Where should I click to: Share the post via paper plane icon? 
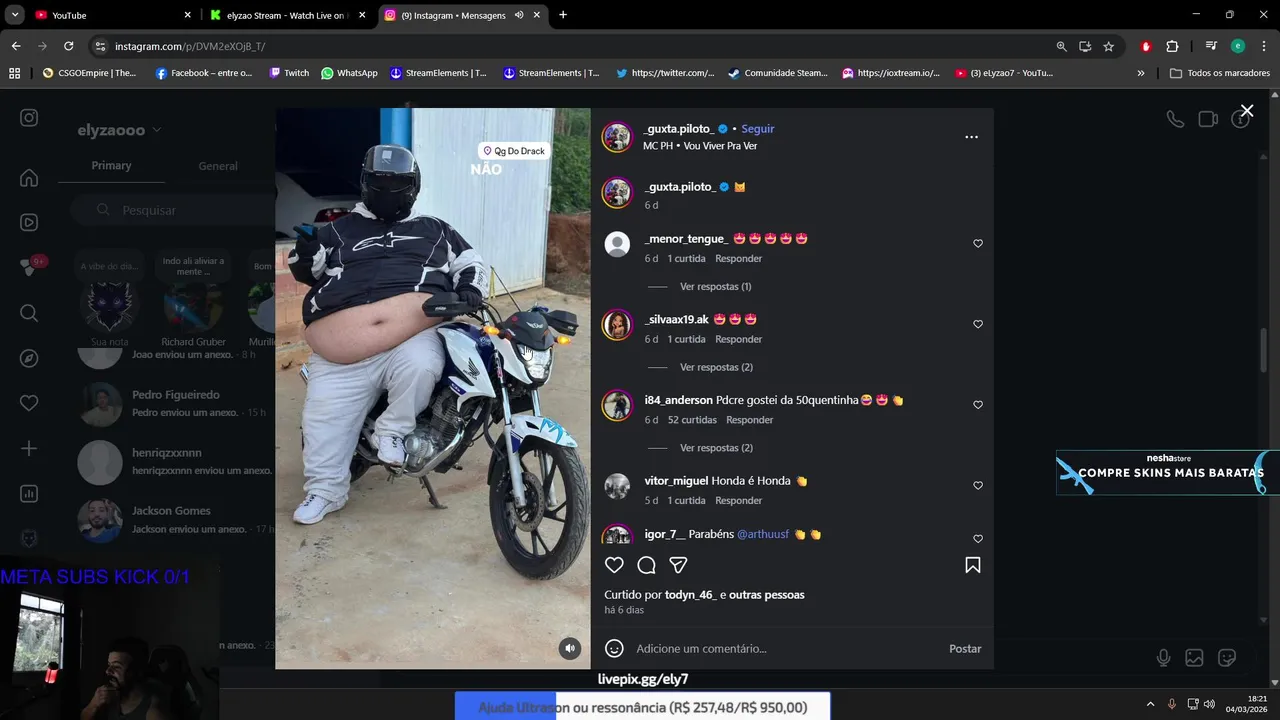tap(678, 565)
